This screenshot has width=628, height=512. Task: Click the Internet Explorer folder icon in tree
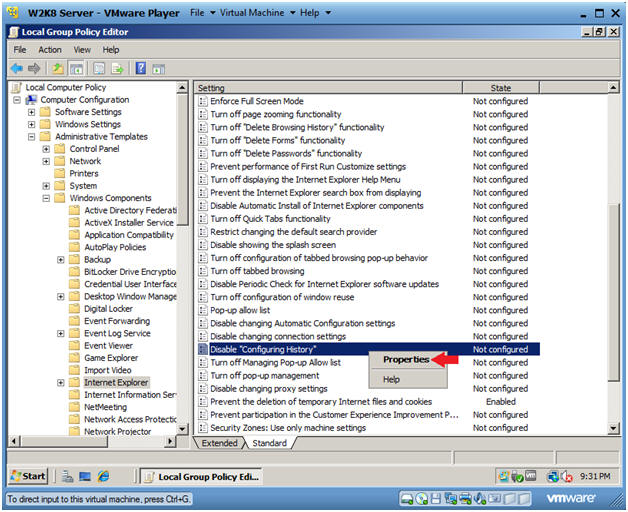point(74,382)
